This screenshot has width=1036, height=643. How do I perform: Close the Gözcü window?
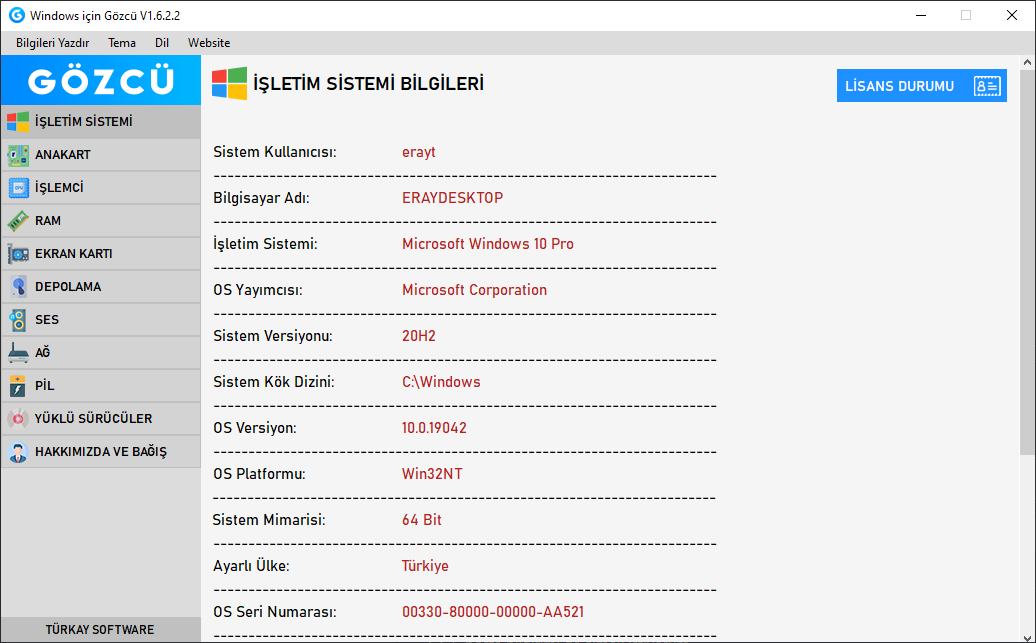[1012, 15]
